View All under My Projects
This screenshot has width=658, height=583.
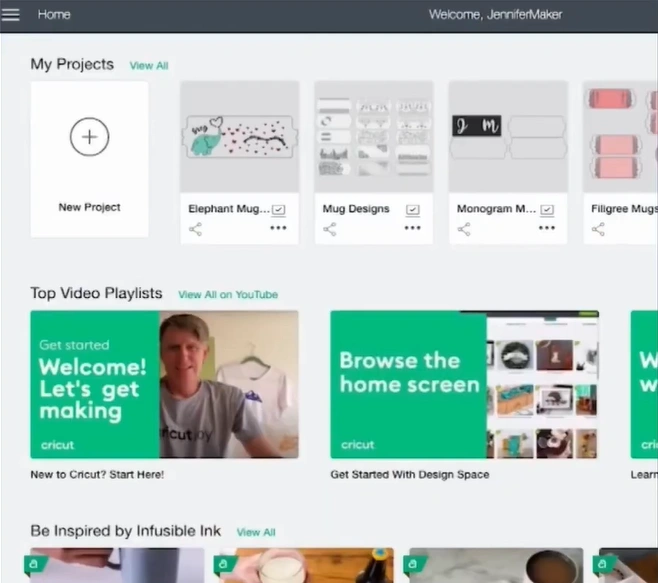tap(149, 66)
